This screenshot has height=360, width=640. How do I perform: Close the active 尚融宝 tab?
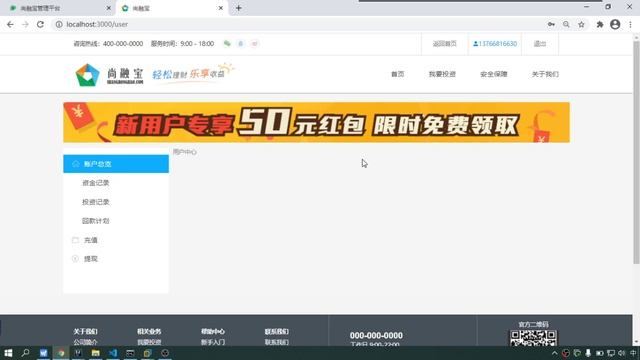(x=221, y=8)
